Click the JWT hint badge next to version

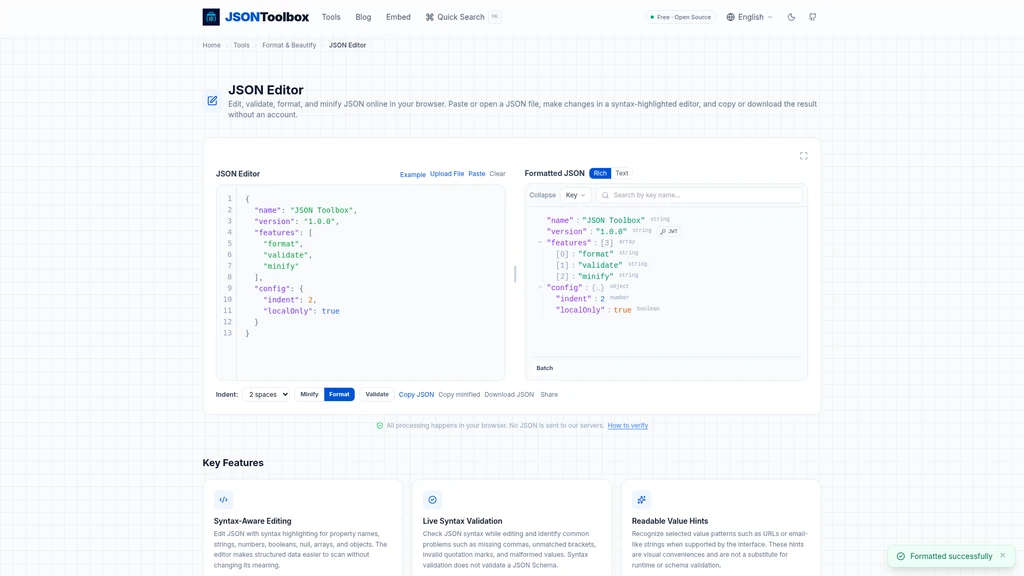tap(669, 231)
